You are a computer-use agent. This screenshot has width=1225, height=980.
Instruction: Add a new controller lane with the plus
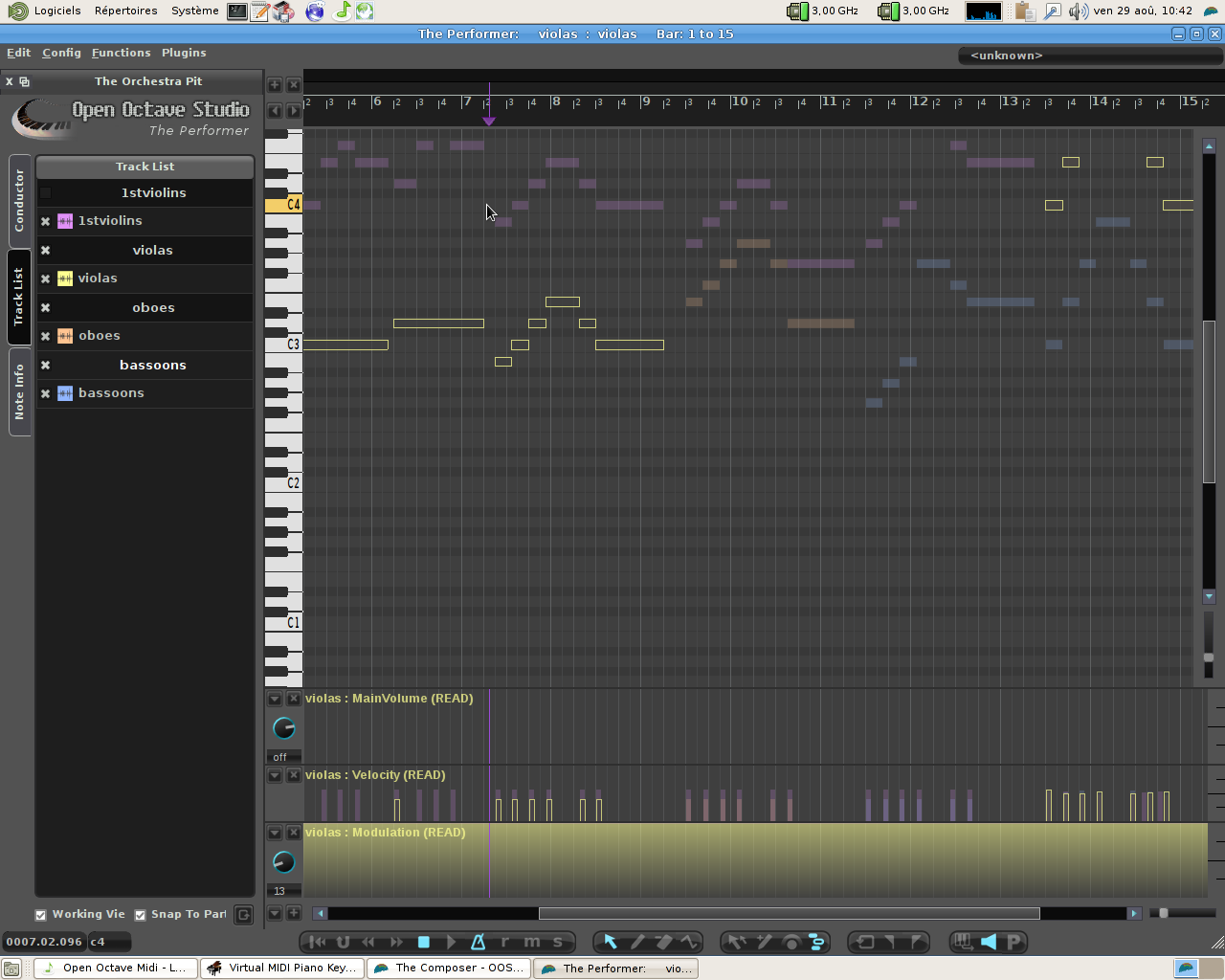(294, 913)
